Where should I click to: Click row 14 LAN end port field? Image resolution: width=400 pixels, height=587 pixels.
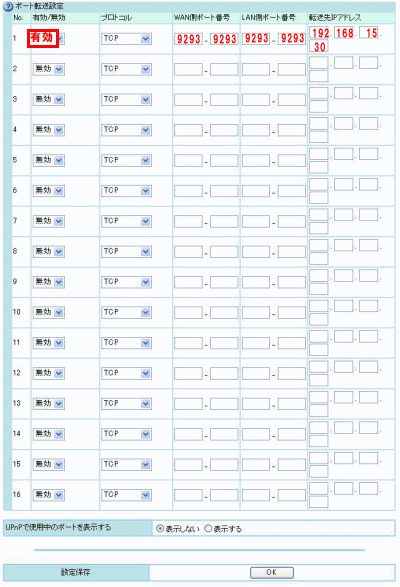click(x=292, y=434)
